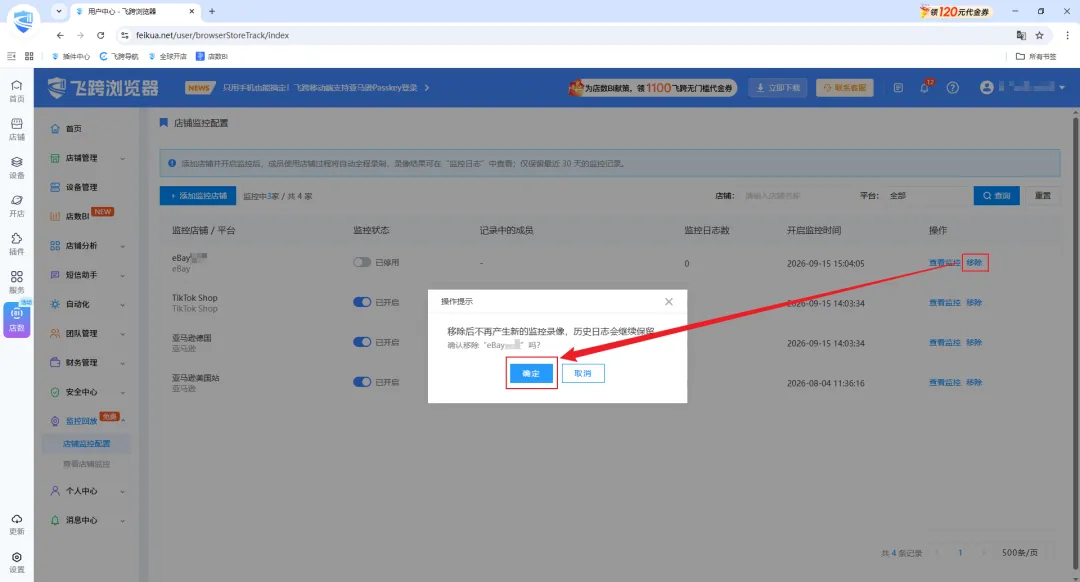
Task: Select the 店铺监控配置 submenu item
Action: [87, 444]
